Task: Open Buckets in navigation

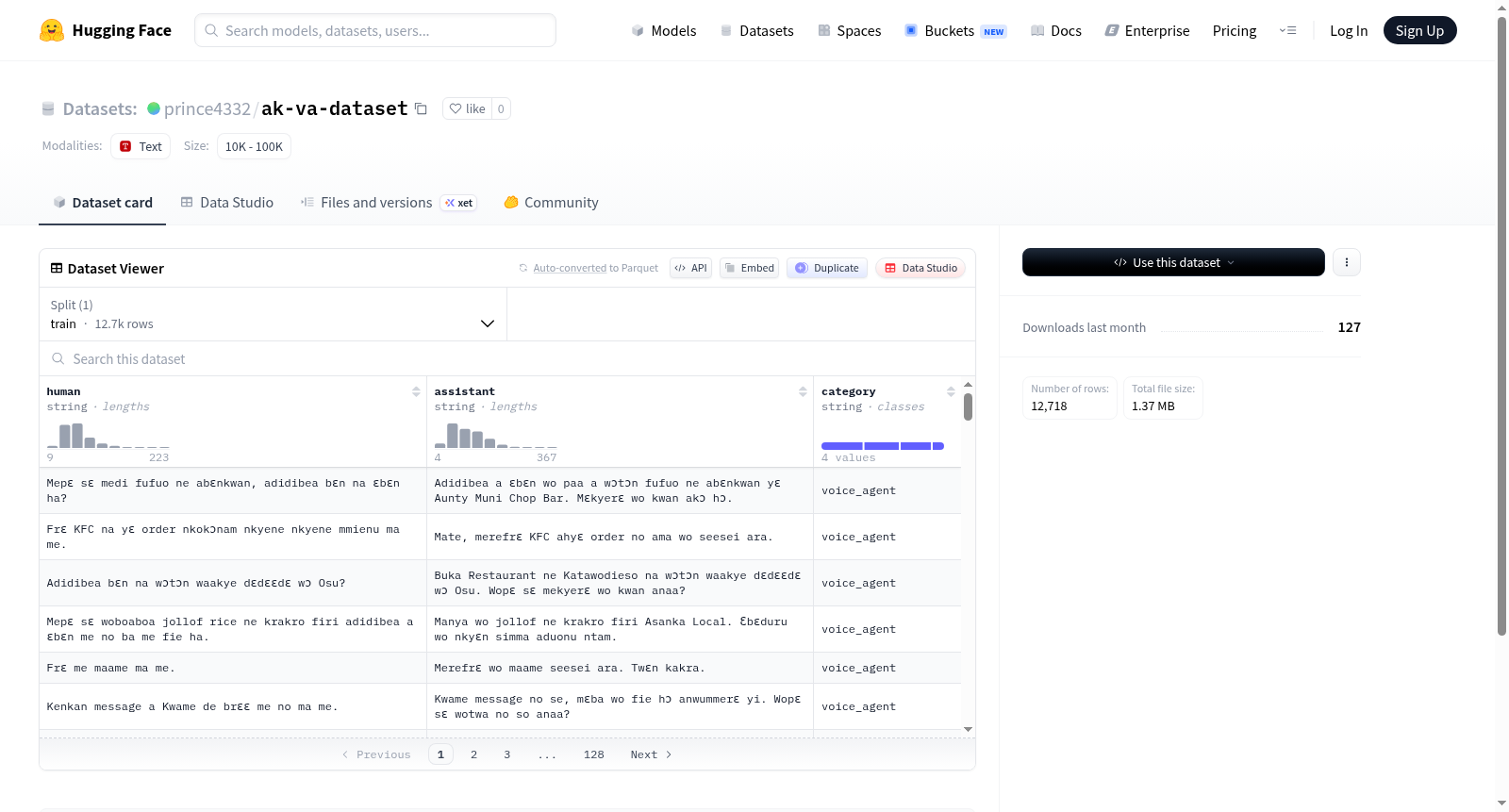Action: point(955,30)
